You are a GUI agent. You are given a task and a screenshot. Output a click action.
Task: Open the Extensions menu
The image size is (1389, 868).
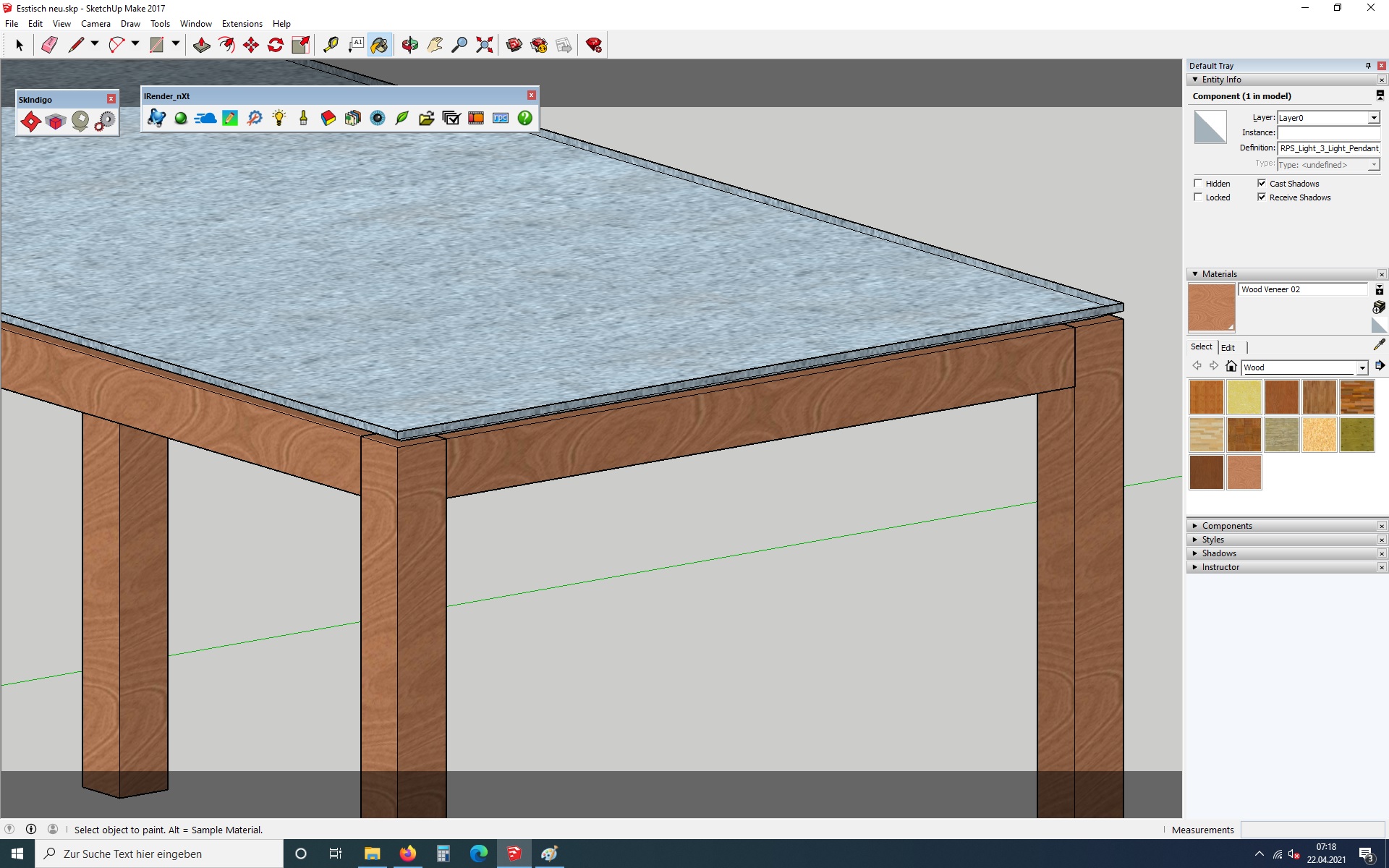(242, 24)
